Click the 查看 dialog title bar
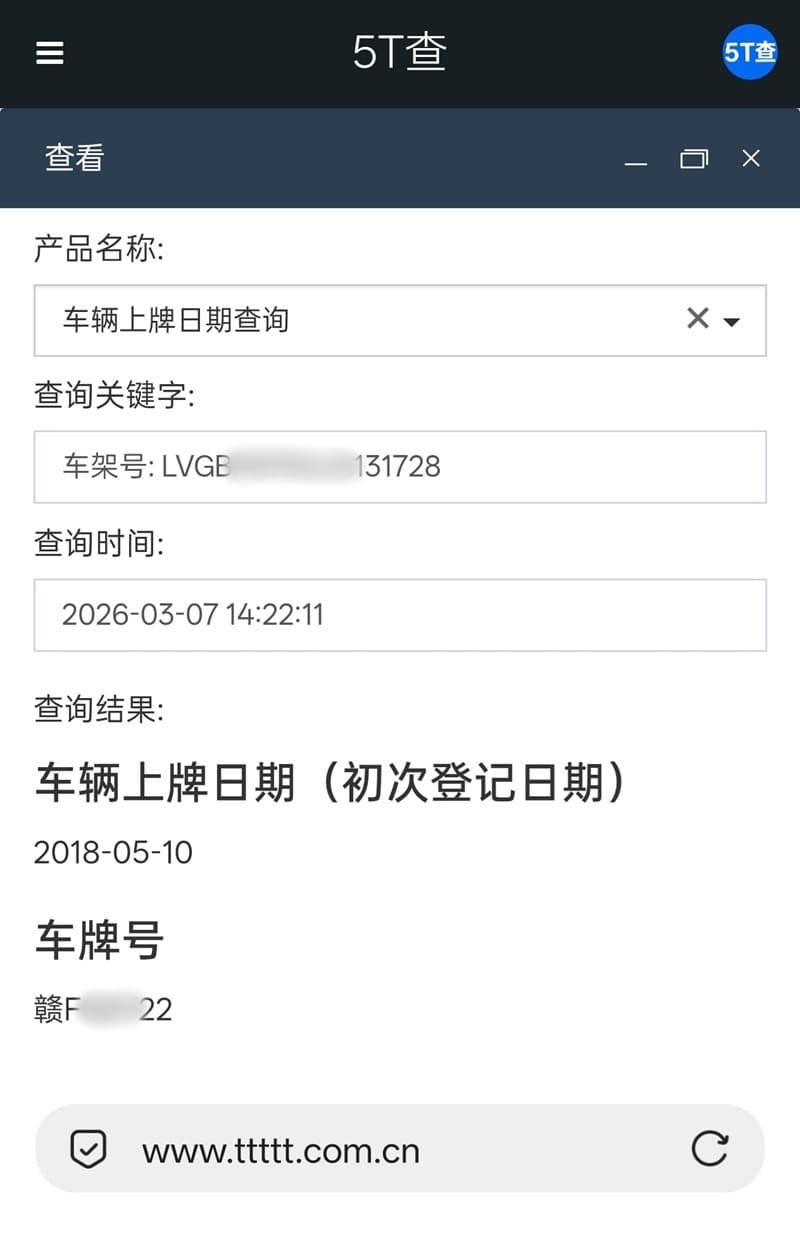 [300, 158]
